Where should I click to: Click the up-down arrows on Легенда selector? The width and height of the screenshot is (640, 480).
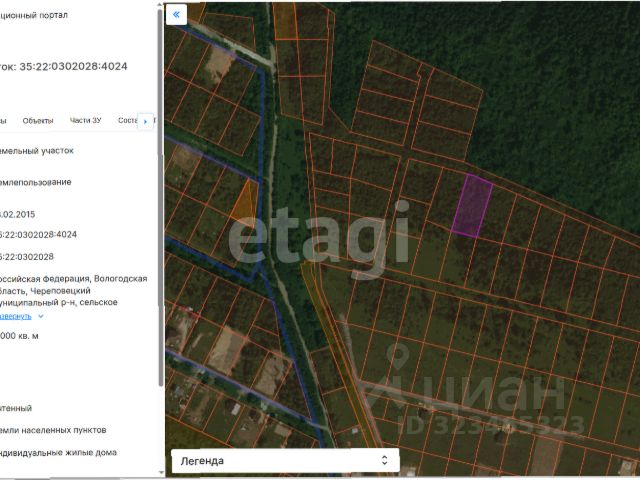[x=384, y=460]
